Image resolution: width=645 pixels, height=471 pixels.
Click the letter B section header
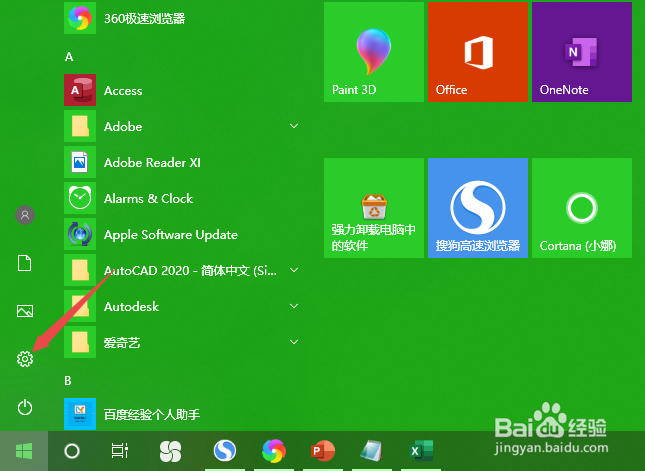68,381
